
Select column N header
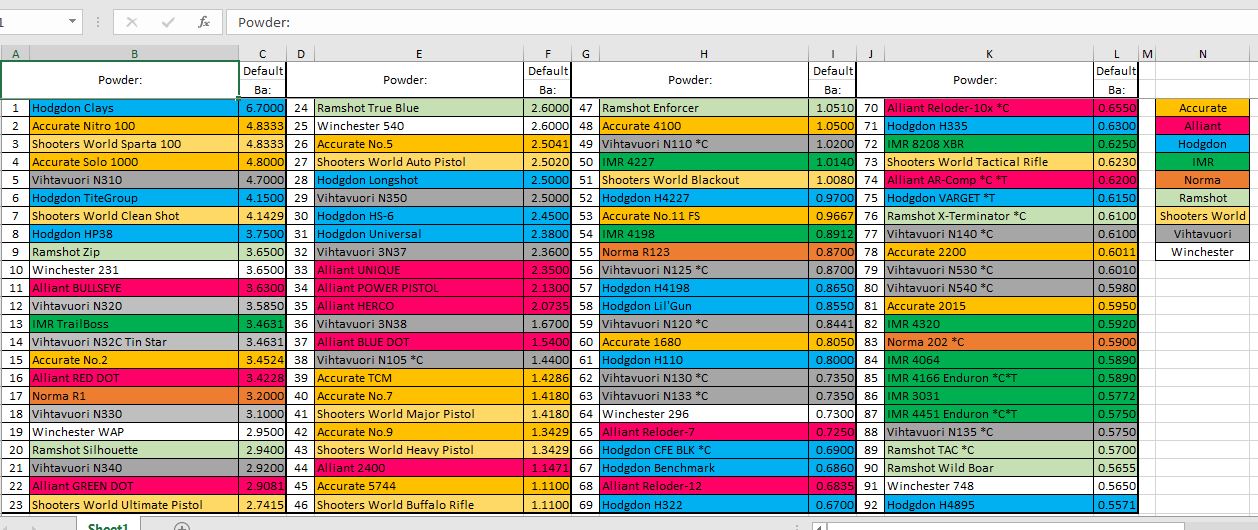coord(1202,53)
